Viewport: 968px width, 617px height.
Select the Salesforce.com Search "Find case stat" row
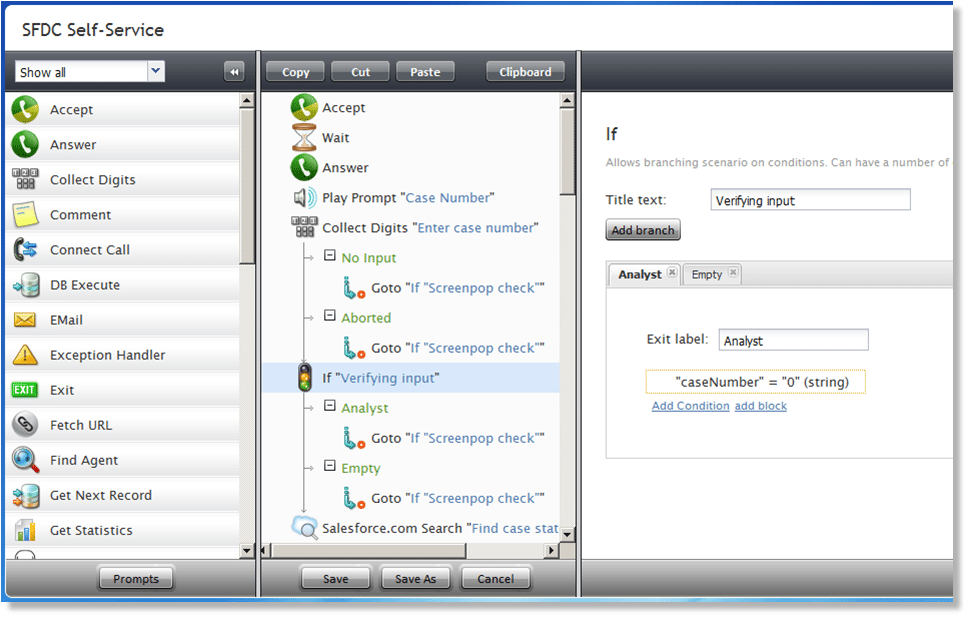click(x=425, y=528)
